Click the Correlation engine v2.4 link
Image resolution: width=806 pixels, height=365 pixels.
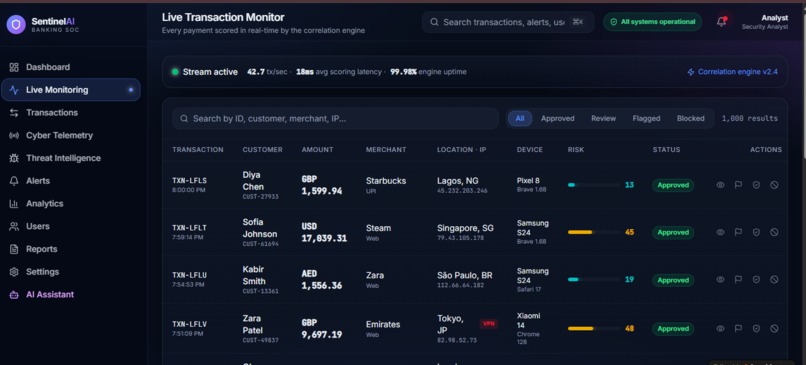click(x=732, y=72)
